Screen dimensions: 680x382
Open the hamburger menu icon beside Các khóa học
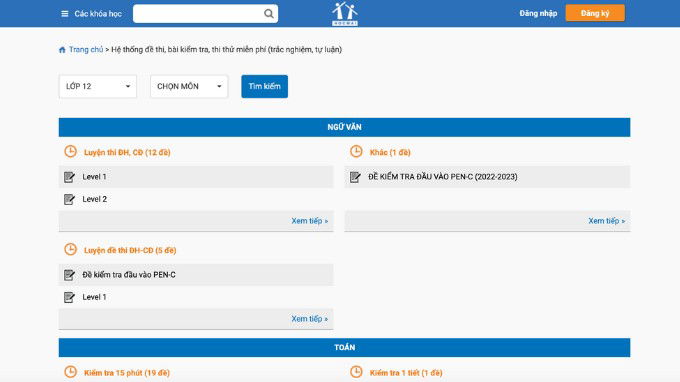65,14
